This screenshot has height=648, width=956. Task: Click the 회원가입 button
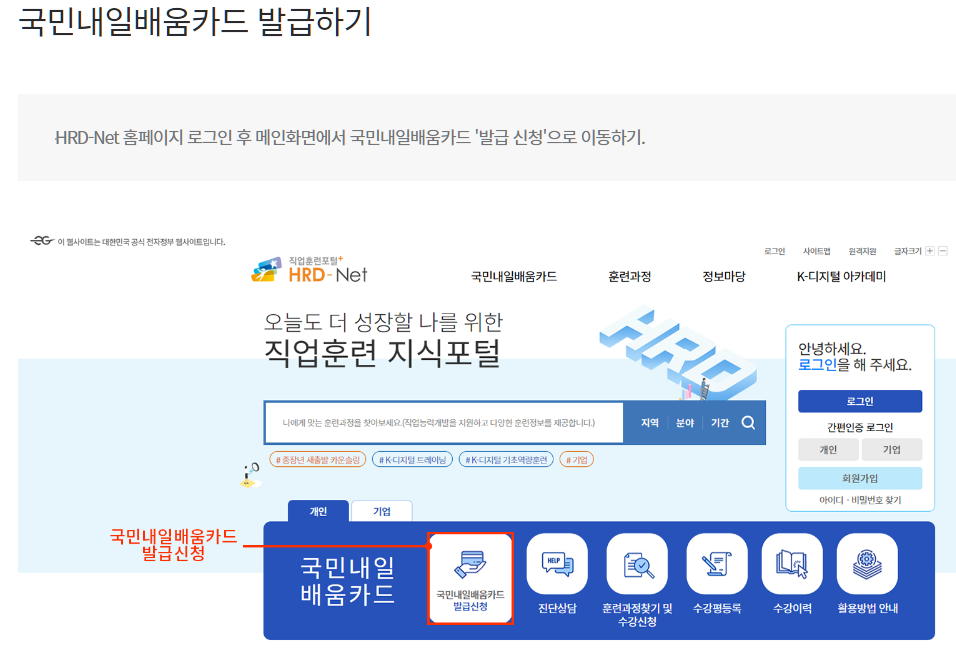(860, 479)
